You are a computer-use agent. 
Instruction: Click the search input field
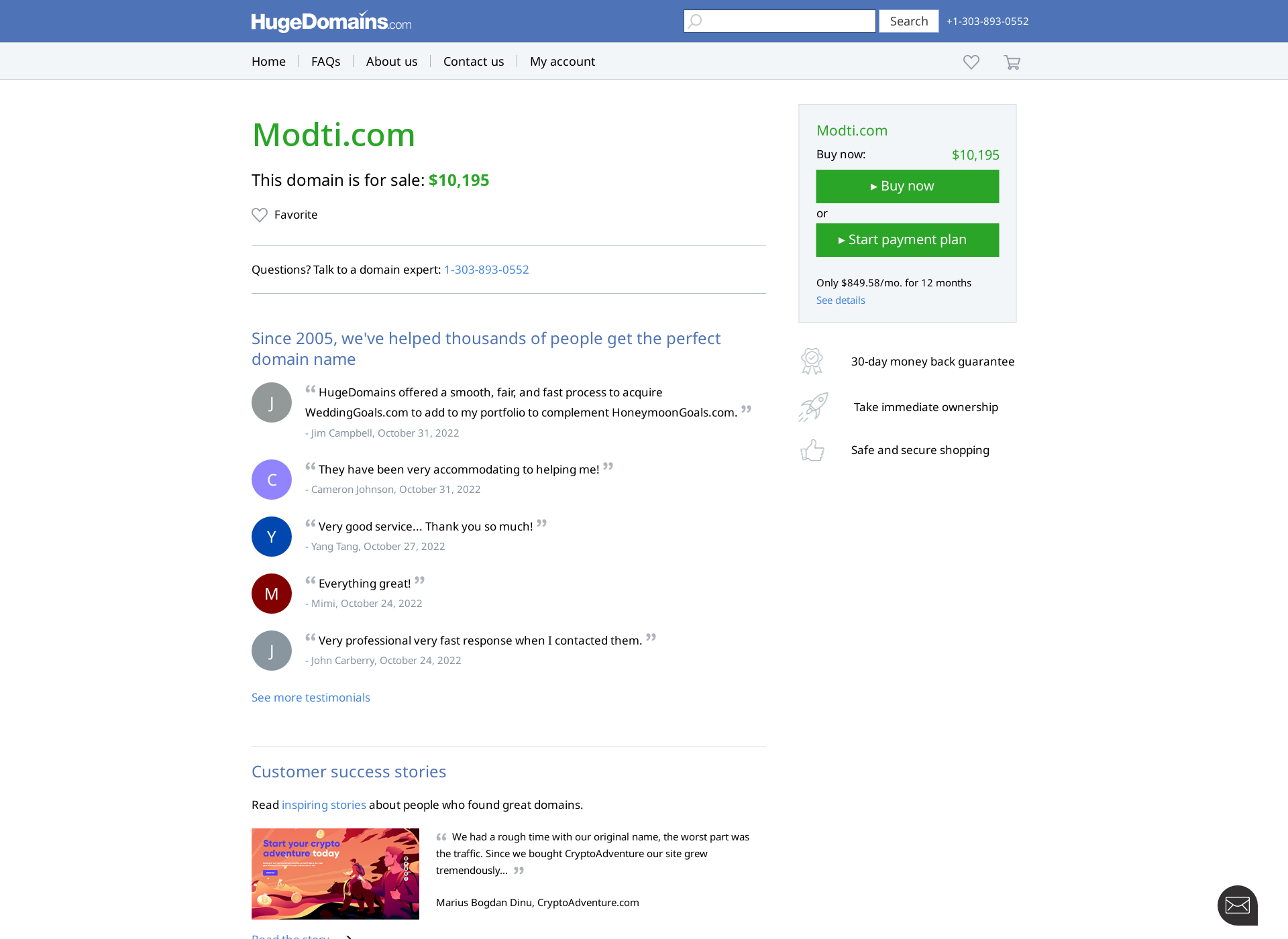pyautogui.click(x=779, y=20)
